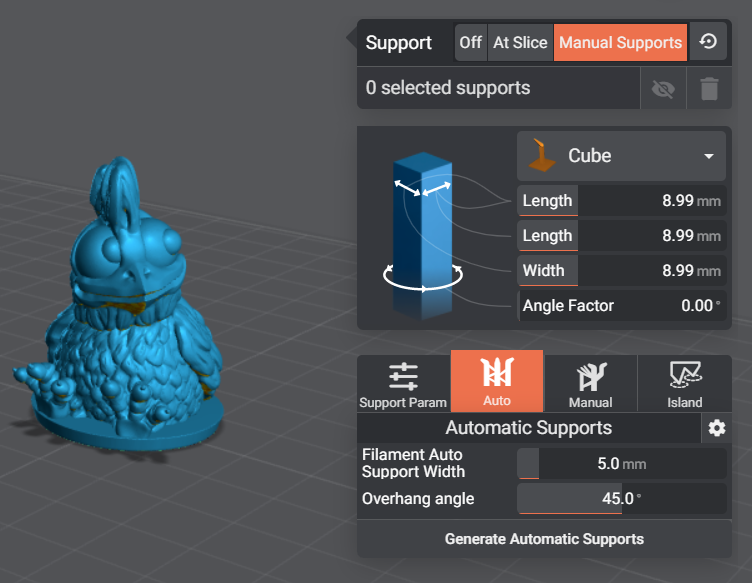Turn supports Off
The height and width of the screenshot is (583, 752).
click(x=470, y=42)
